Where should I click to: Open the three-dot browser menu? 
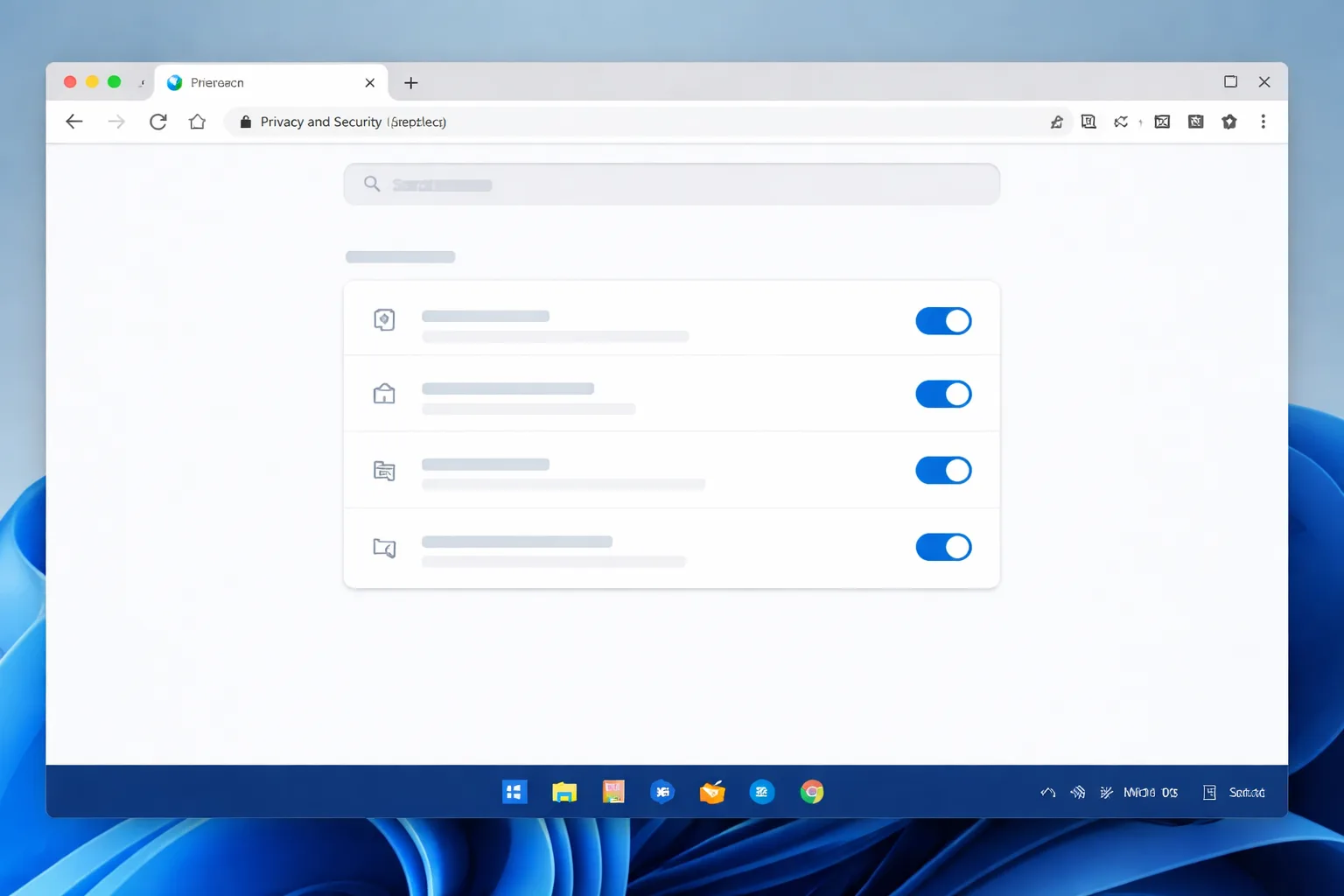click(1263, 122)
